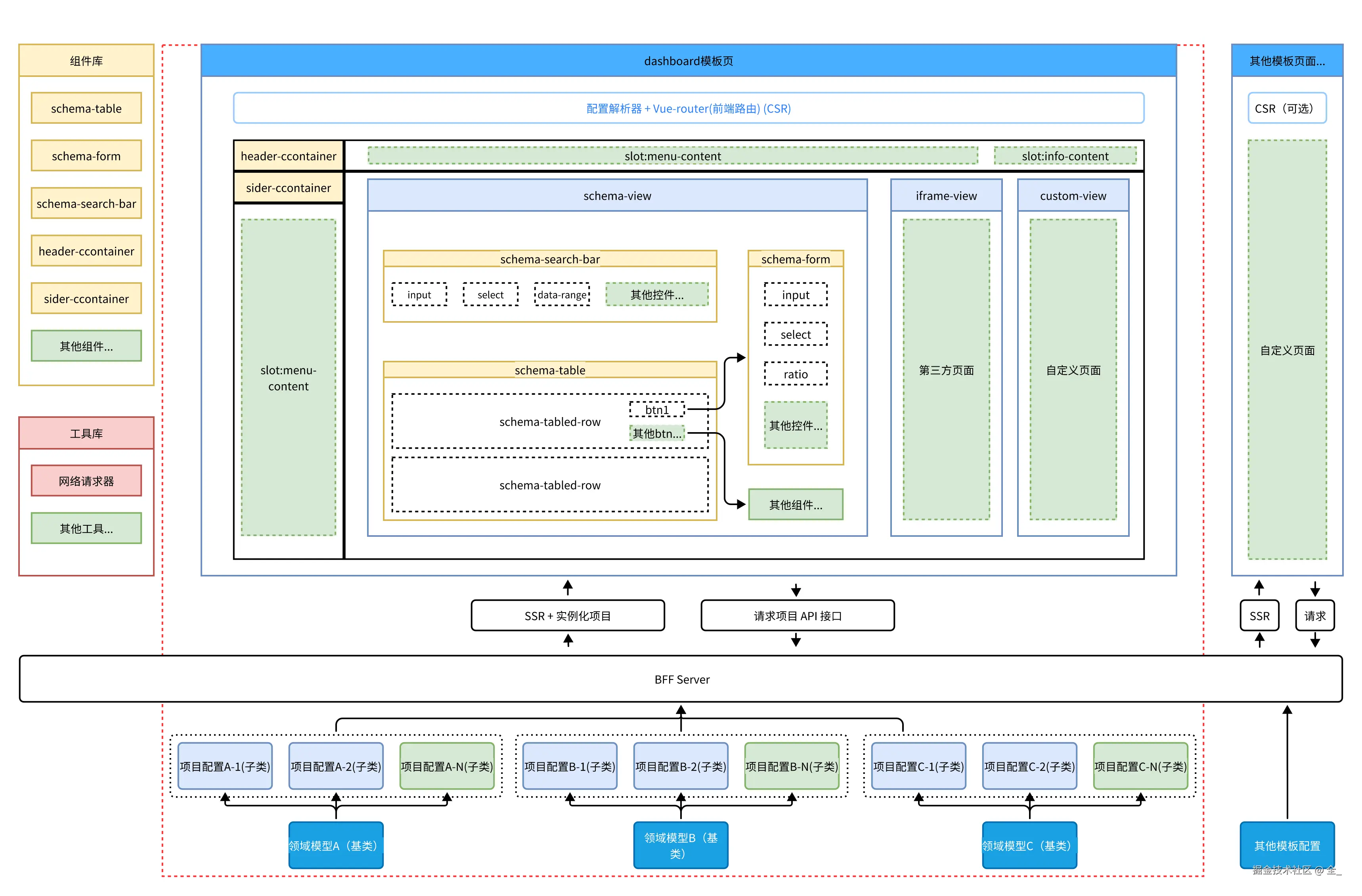Image resolution: width=1362 pixels, height=896 pixels.
Task: Click the ratio control in schema-form
Action: click(795, 374)
